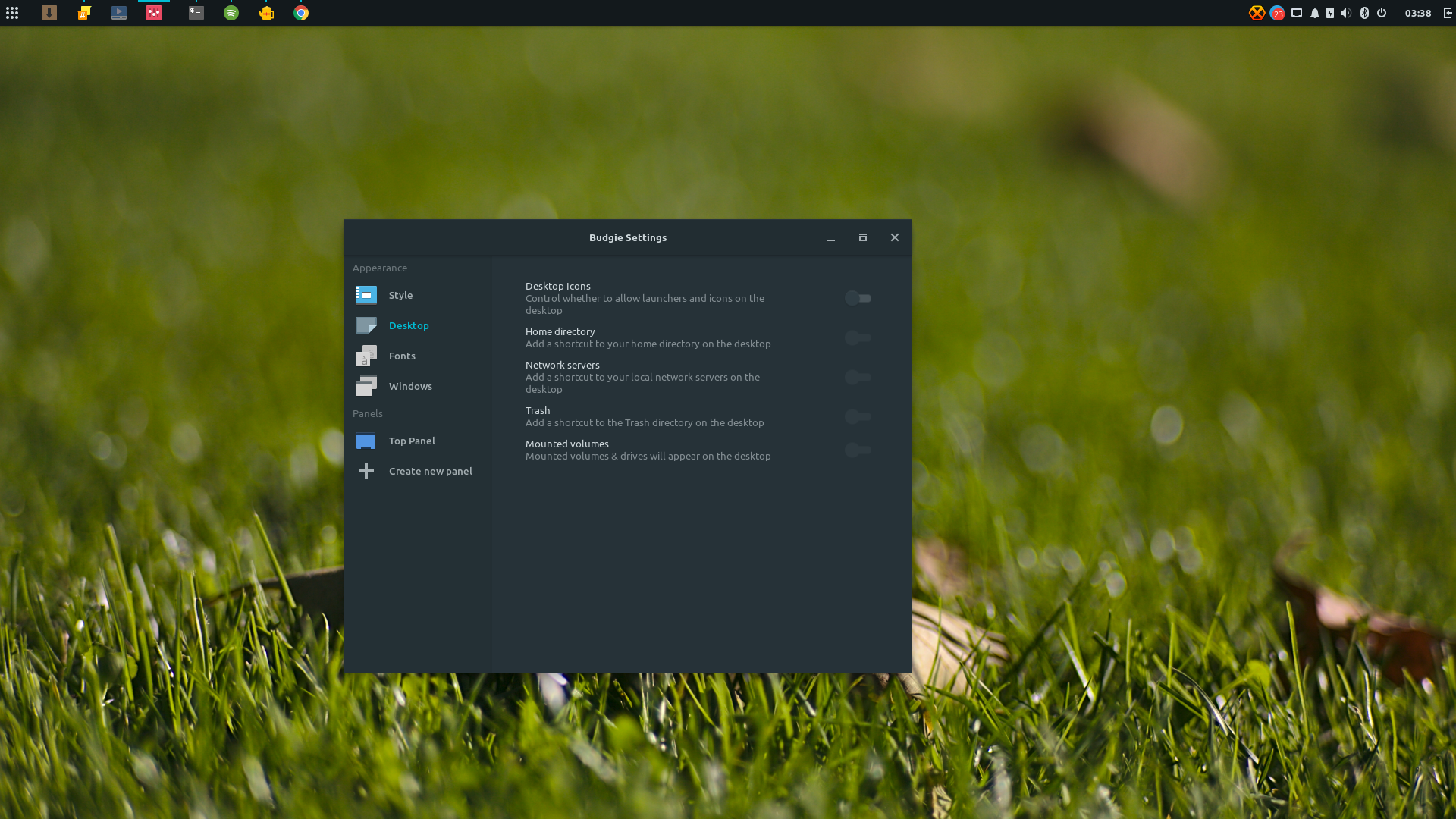Toggle the Mounted volumes switch
1456x819 pixels.
(x=858, y=450)
